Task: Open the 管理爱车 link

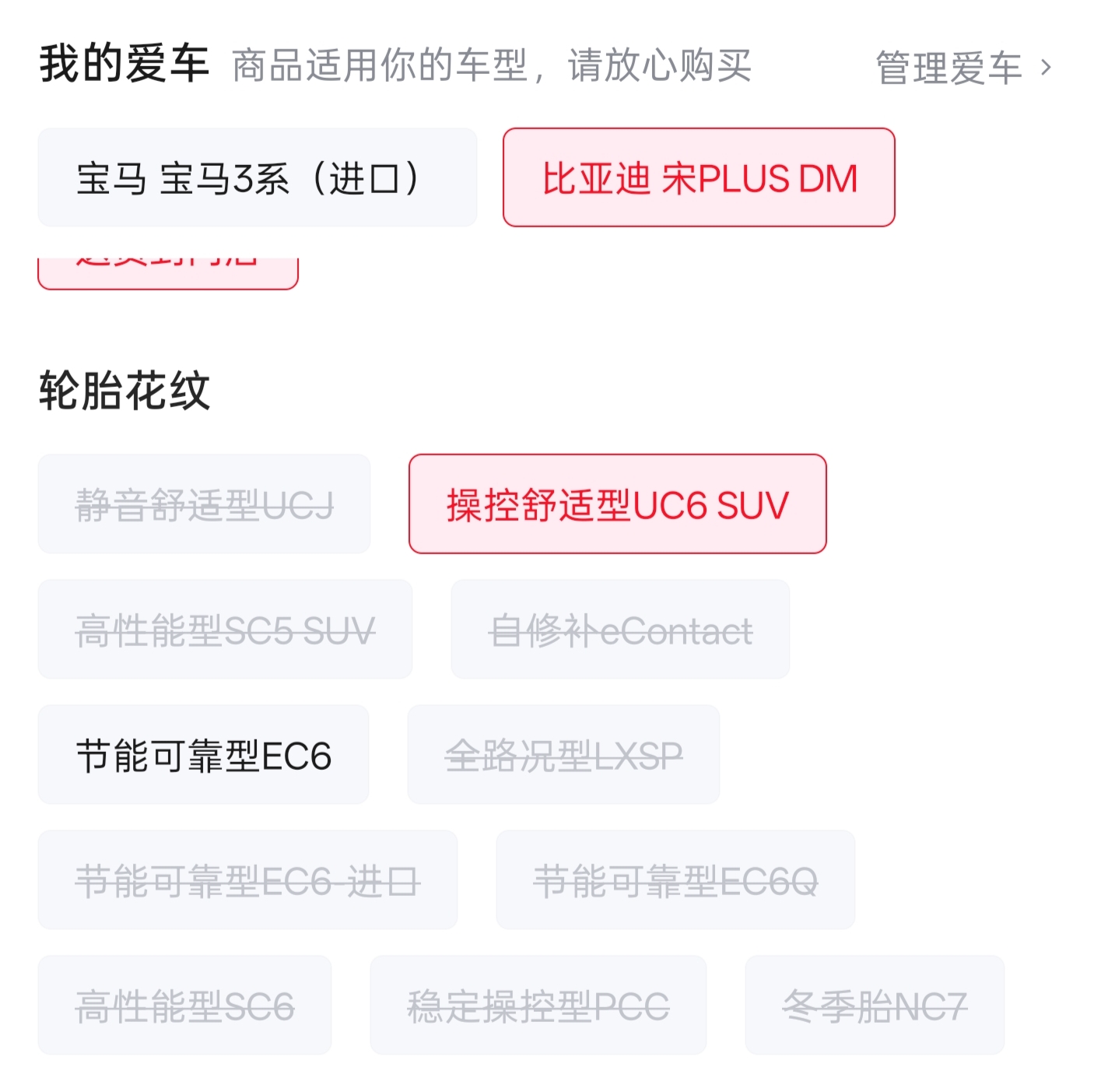Action: click(948, 68)
